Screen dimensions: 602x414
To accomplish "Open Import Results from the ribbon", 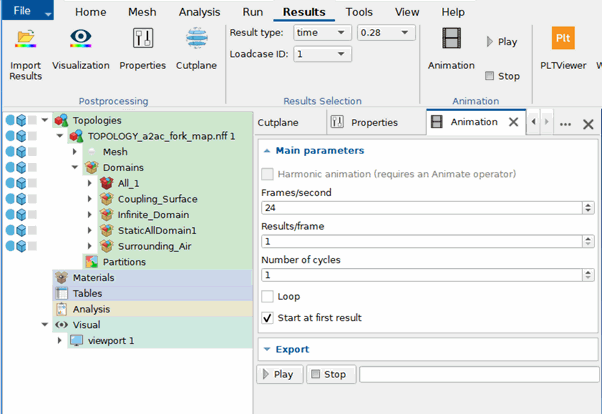I will pyautogui.click(x=25, y=54).
